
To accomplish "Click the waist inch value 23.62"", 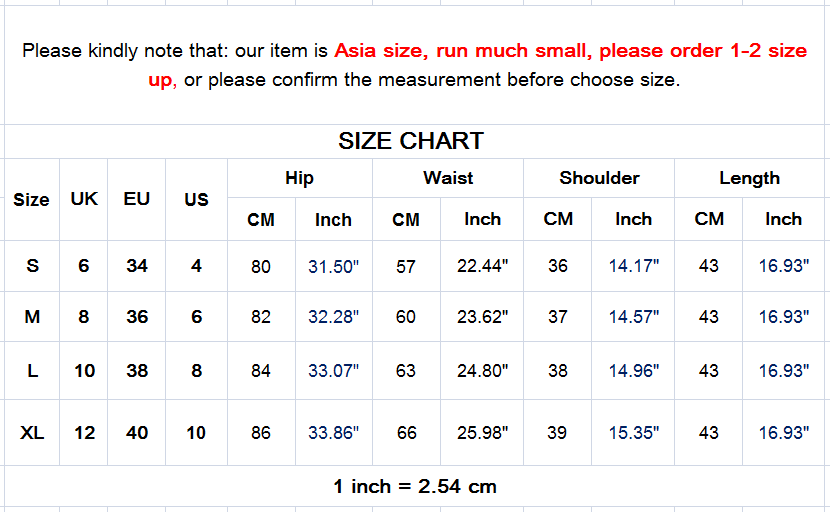I will click(x=482, y=317).
